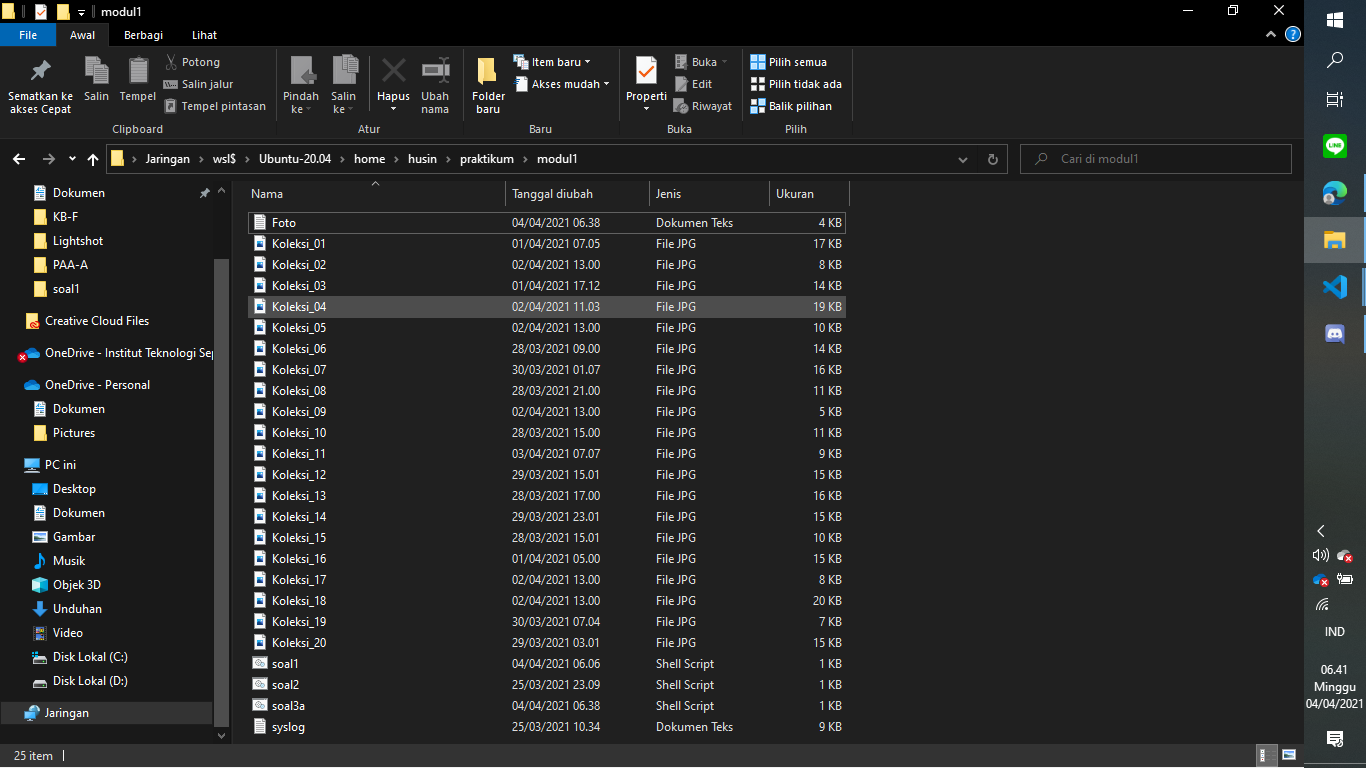1366x768 pixels.
Task: Sort files by Ukuran column header
Action: 809,194
